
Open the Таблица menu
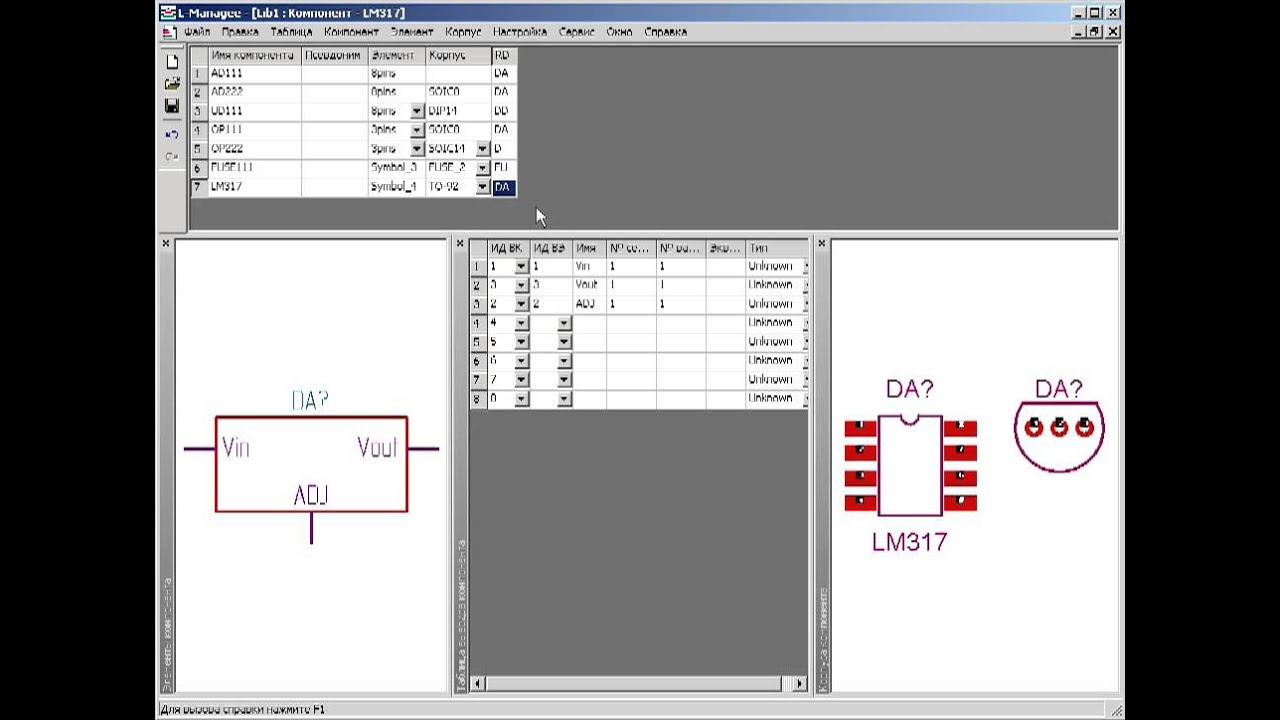point(291,32)
